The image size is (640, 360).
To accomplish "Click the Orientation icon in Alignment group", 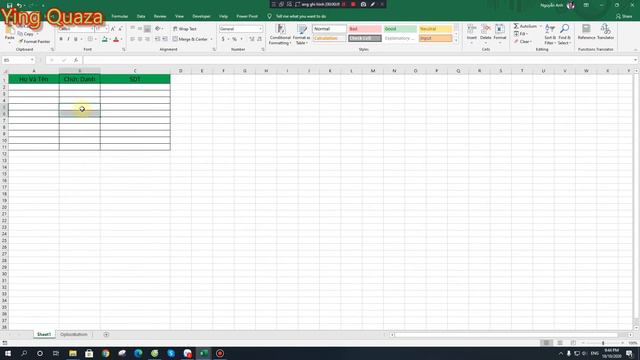I will pos(158,29).
